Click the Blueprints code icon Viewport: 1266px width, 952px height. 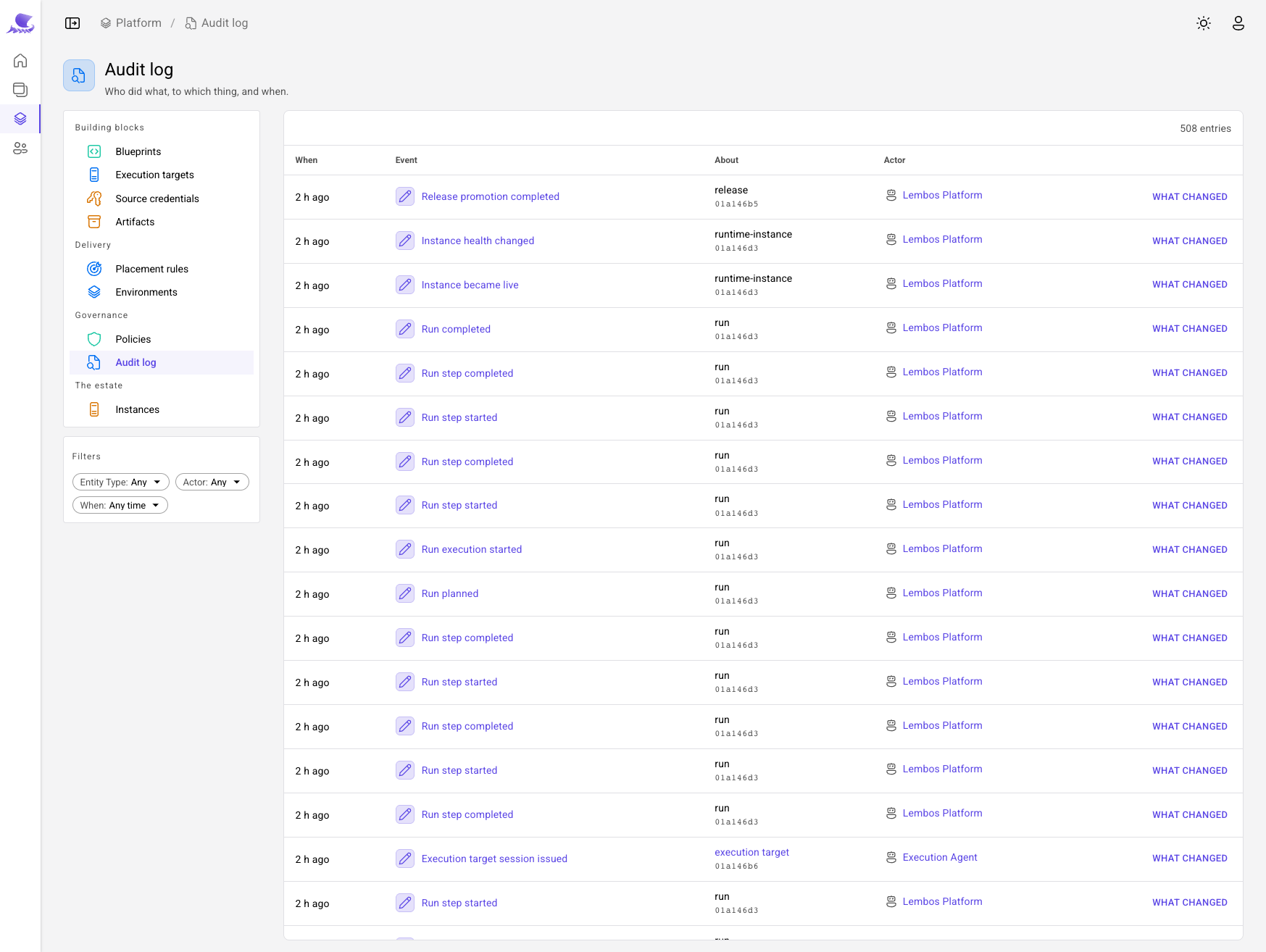[94, 151]
